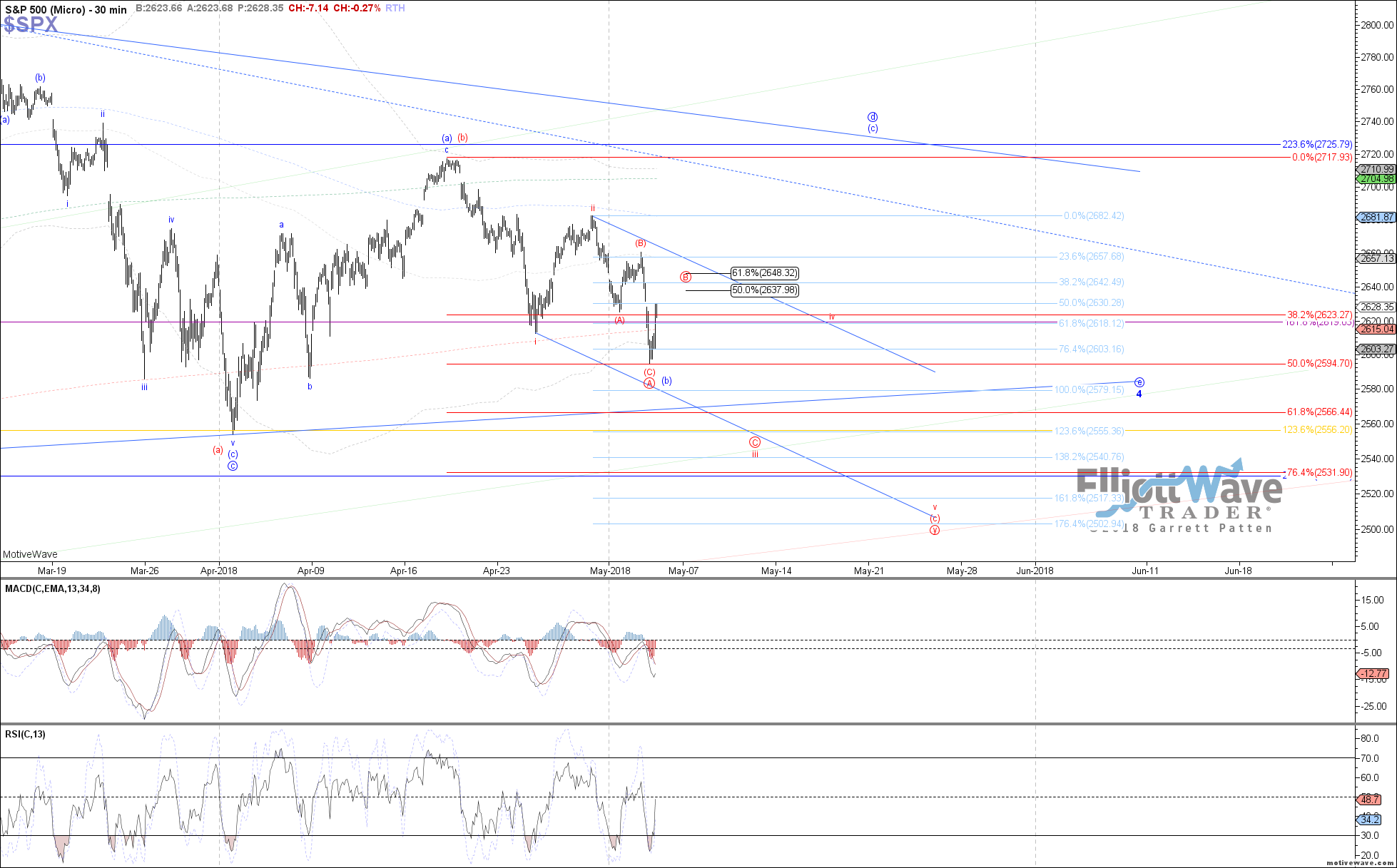This screenshot has height=868, width=1397.
Task: Click the red -12.77 MACD value tag
Action: pos(1373,673)
